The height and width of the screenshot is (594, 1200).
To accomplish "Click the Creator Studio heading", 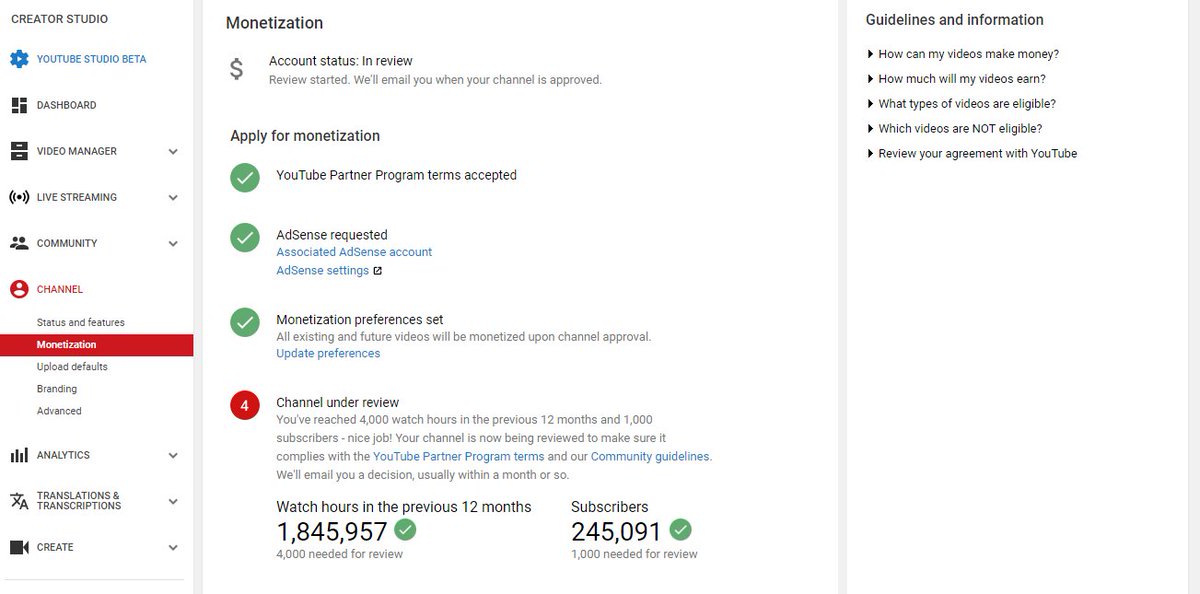I will 59,19.
